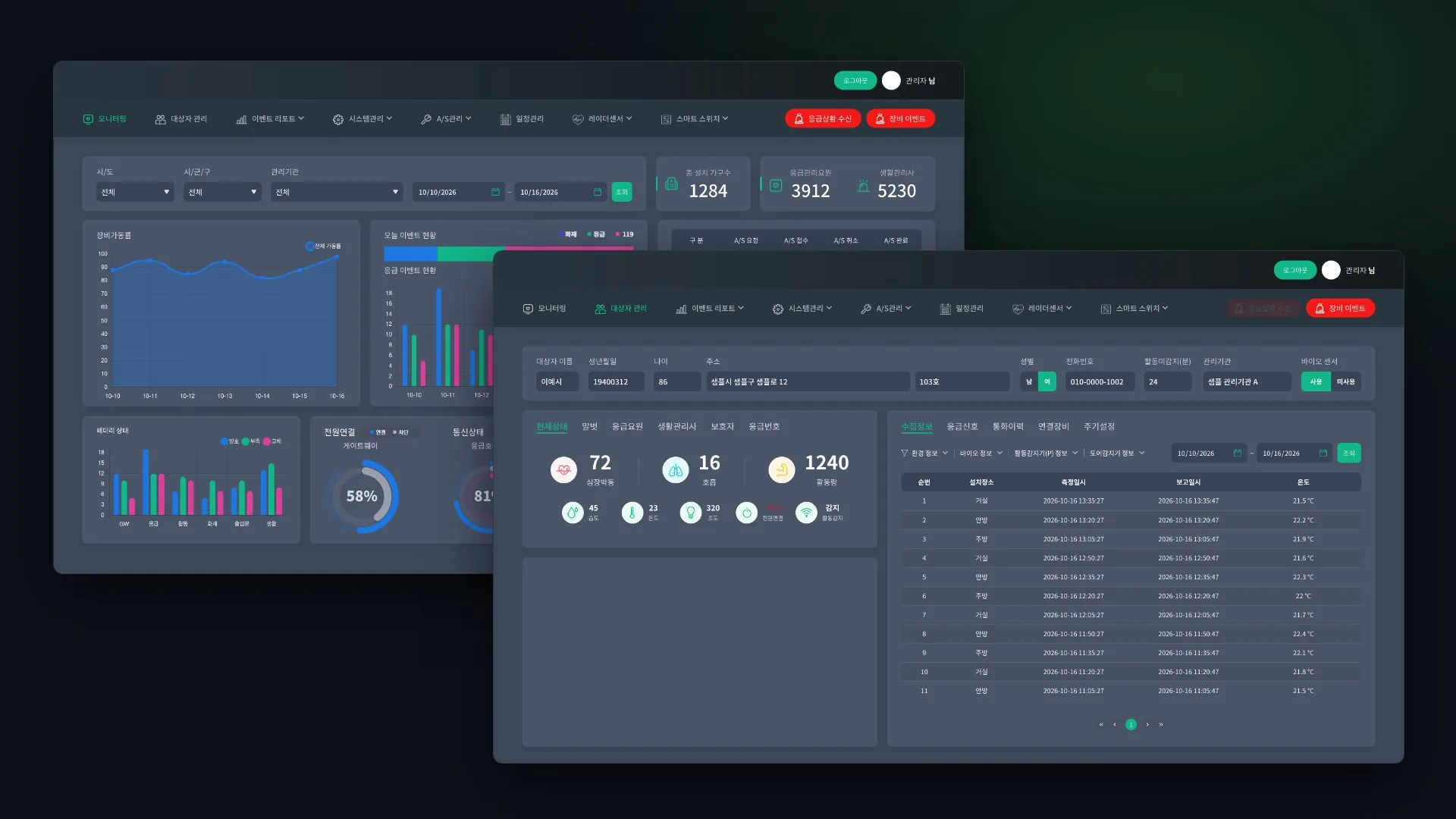Click today's event status color bar
This screenshot has width=1456, height=819.
click(x=509, y=253)
